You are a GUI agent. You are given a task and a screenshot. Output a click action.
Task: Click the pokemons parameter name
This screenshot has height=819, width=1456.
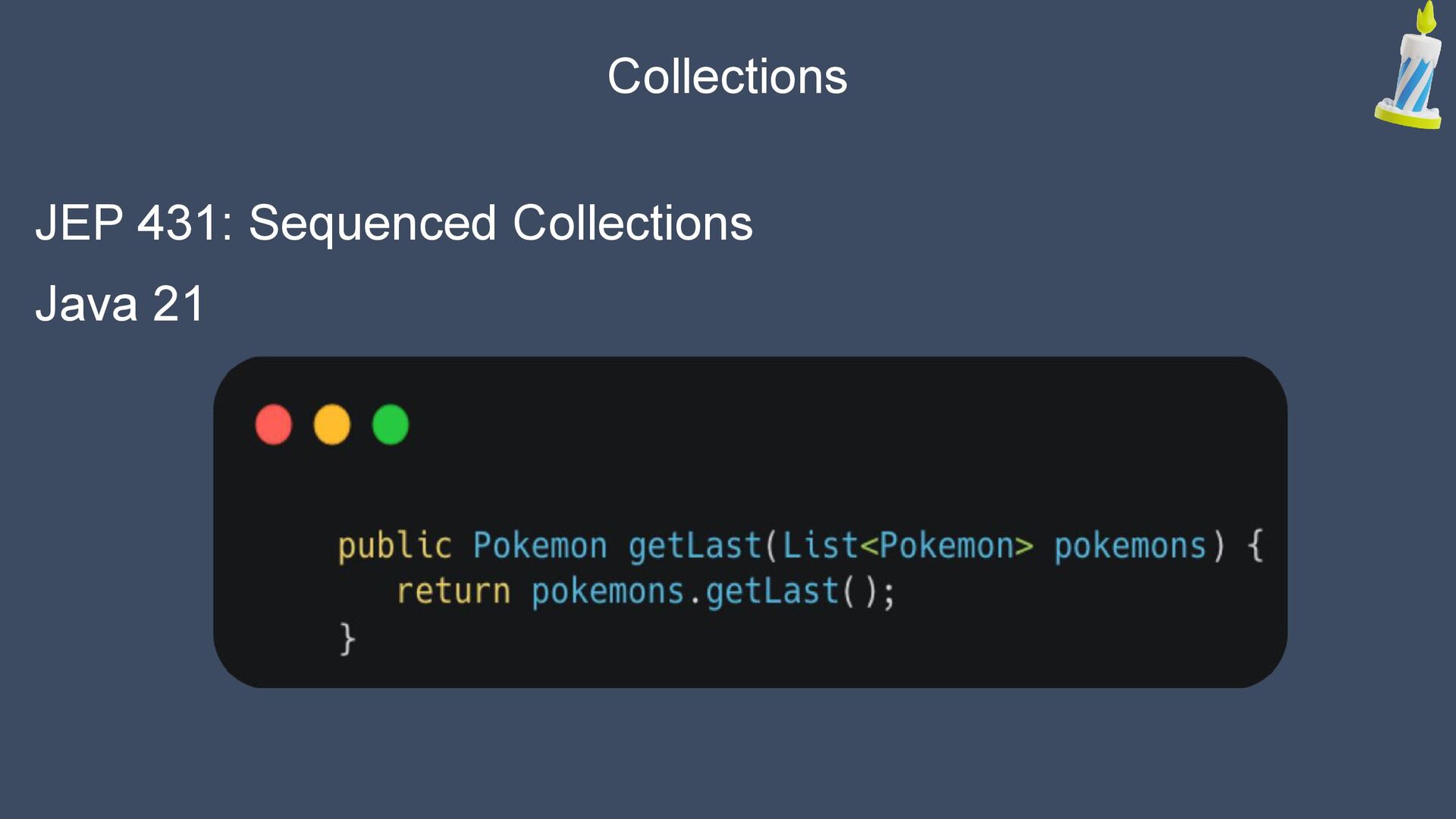coord(1130,547)
